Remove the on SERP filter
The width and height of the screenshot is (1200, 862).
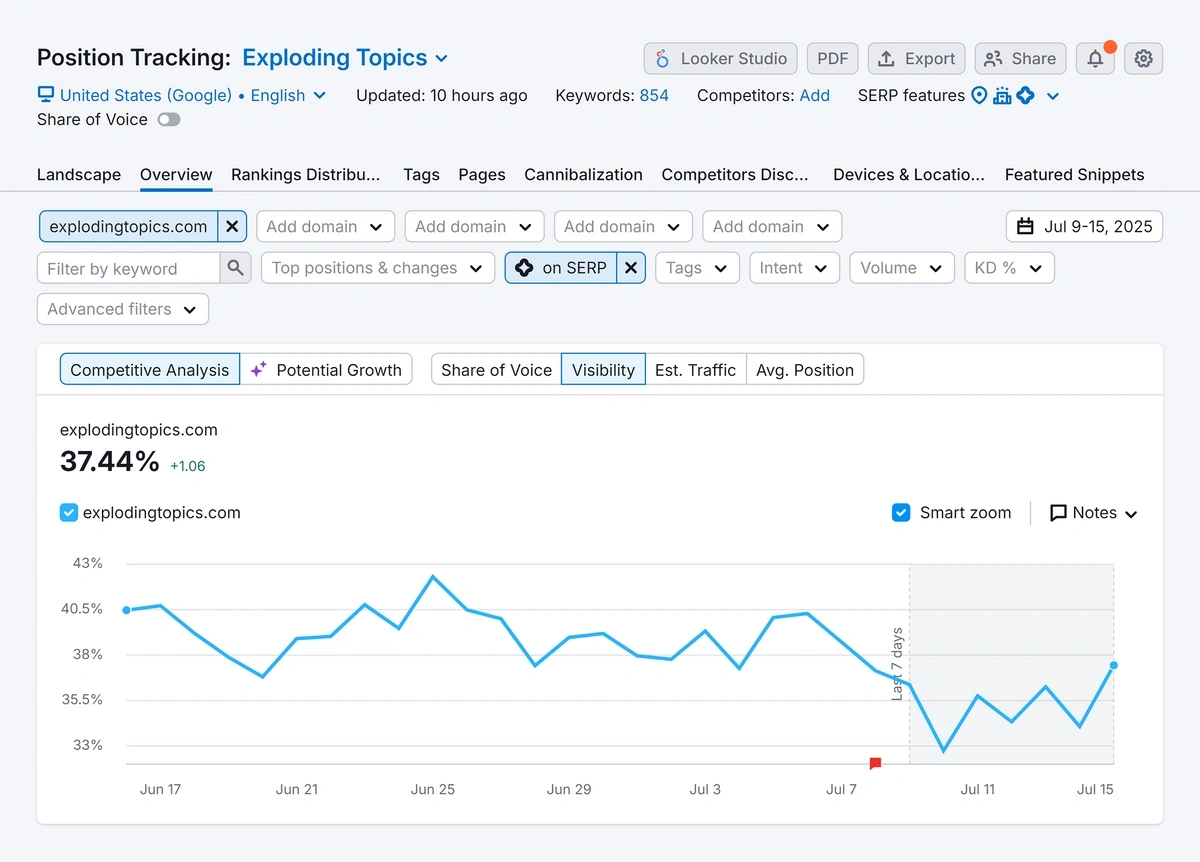coord(631,268)
